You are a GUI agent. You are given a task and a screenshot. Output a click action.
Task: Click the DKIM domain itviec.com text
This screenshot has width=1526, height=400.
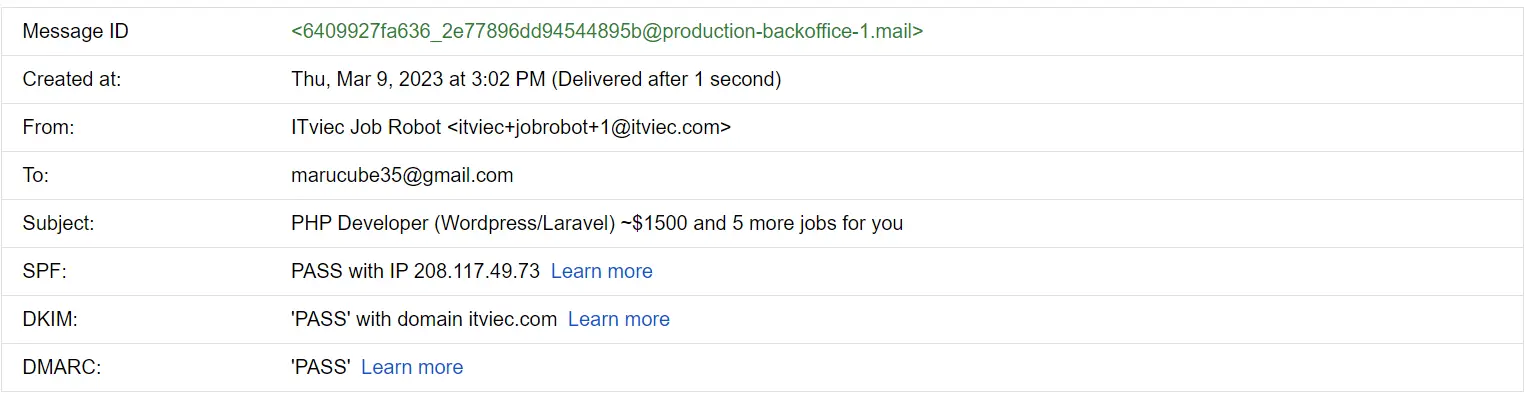(512, 319)
